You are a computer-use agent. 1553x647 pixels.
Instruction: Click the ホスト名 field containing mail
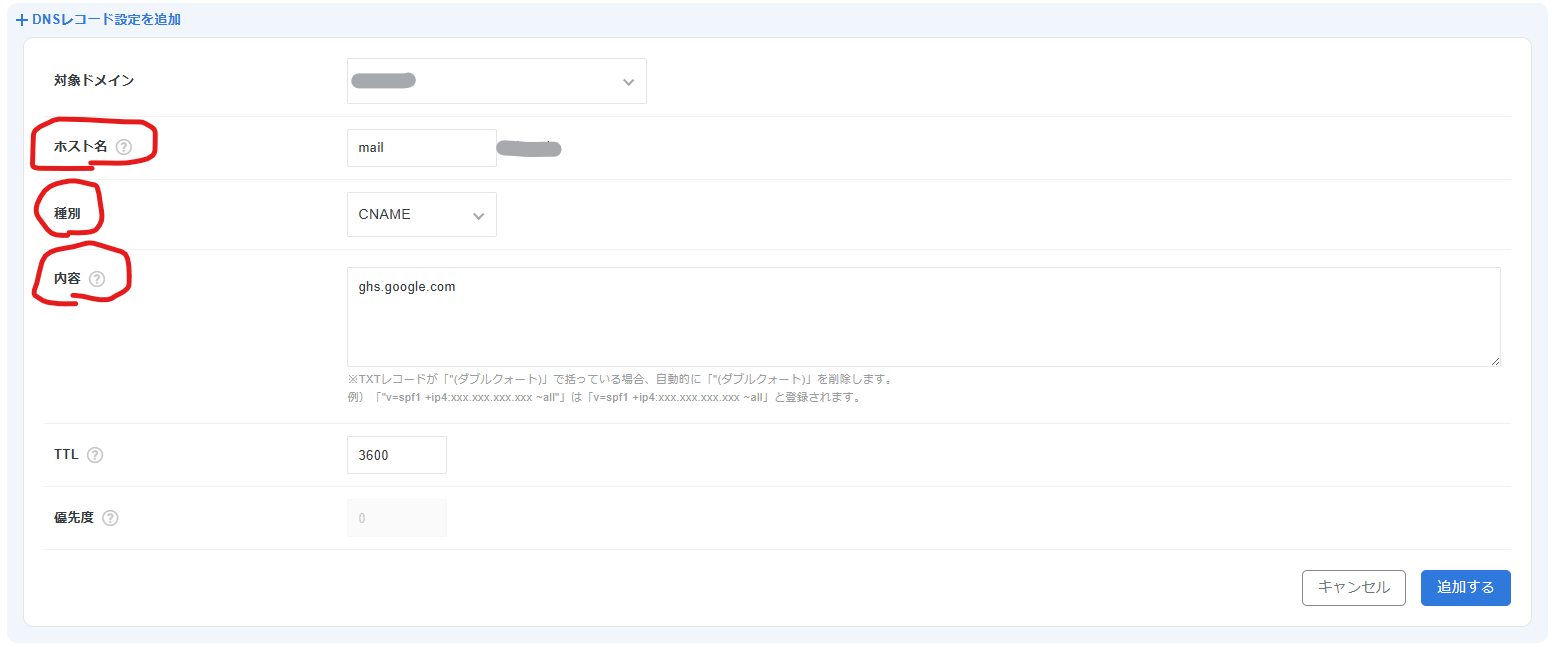[x=422, y=148]
